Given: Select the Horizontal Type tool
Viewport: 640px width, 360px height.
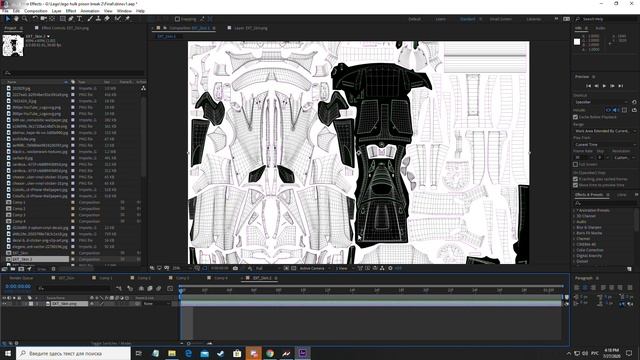Looking at the screenshot, I should click(80, 19).
